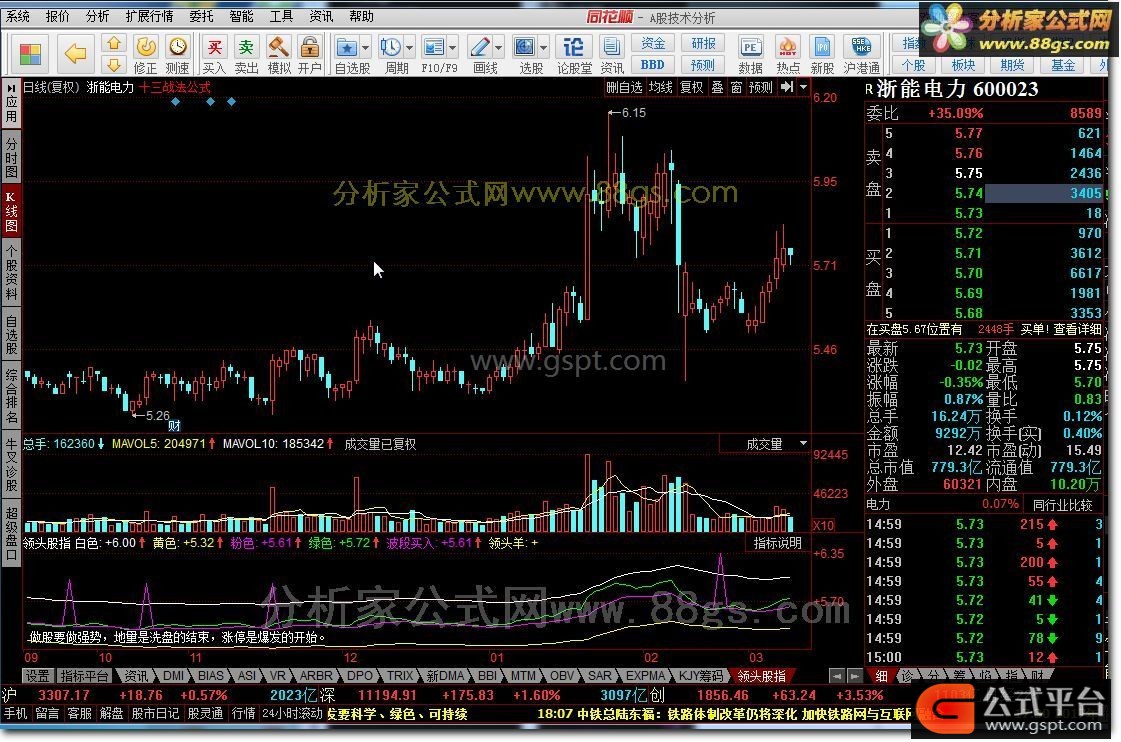Switch to the KJY筹码 indicator tab
This screenshot has width=1121, height=742.
click(701, 676)
